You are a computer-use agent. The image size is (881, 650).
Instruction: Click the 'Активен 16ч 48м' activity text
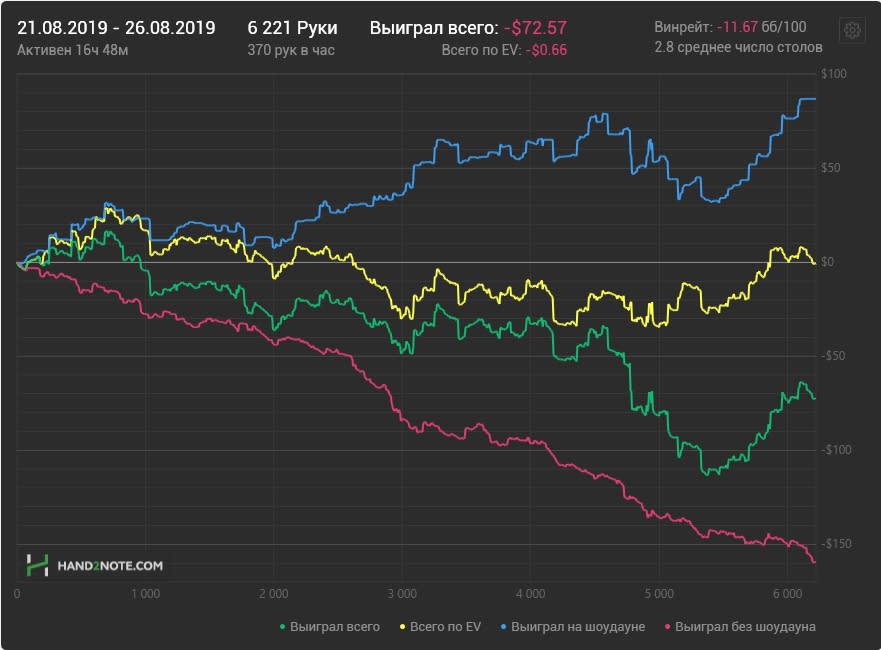(72, 50)
